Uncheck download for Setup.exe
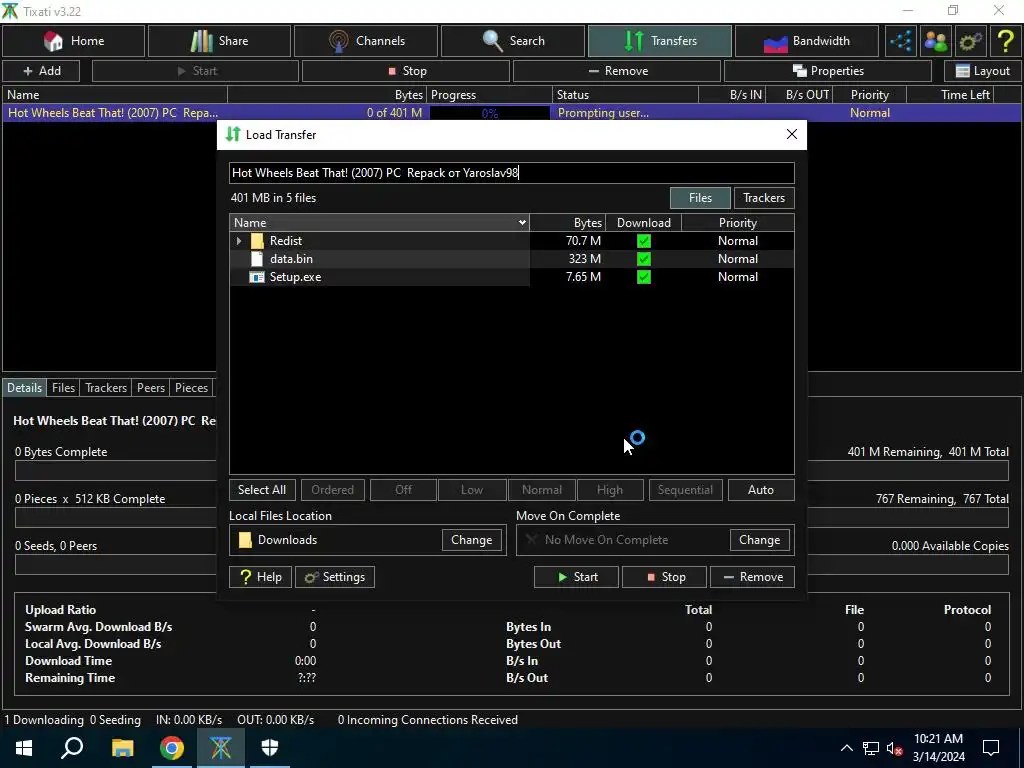Image resolution: width=1024 pixels, height=768 pixels. point(644,277)
